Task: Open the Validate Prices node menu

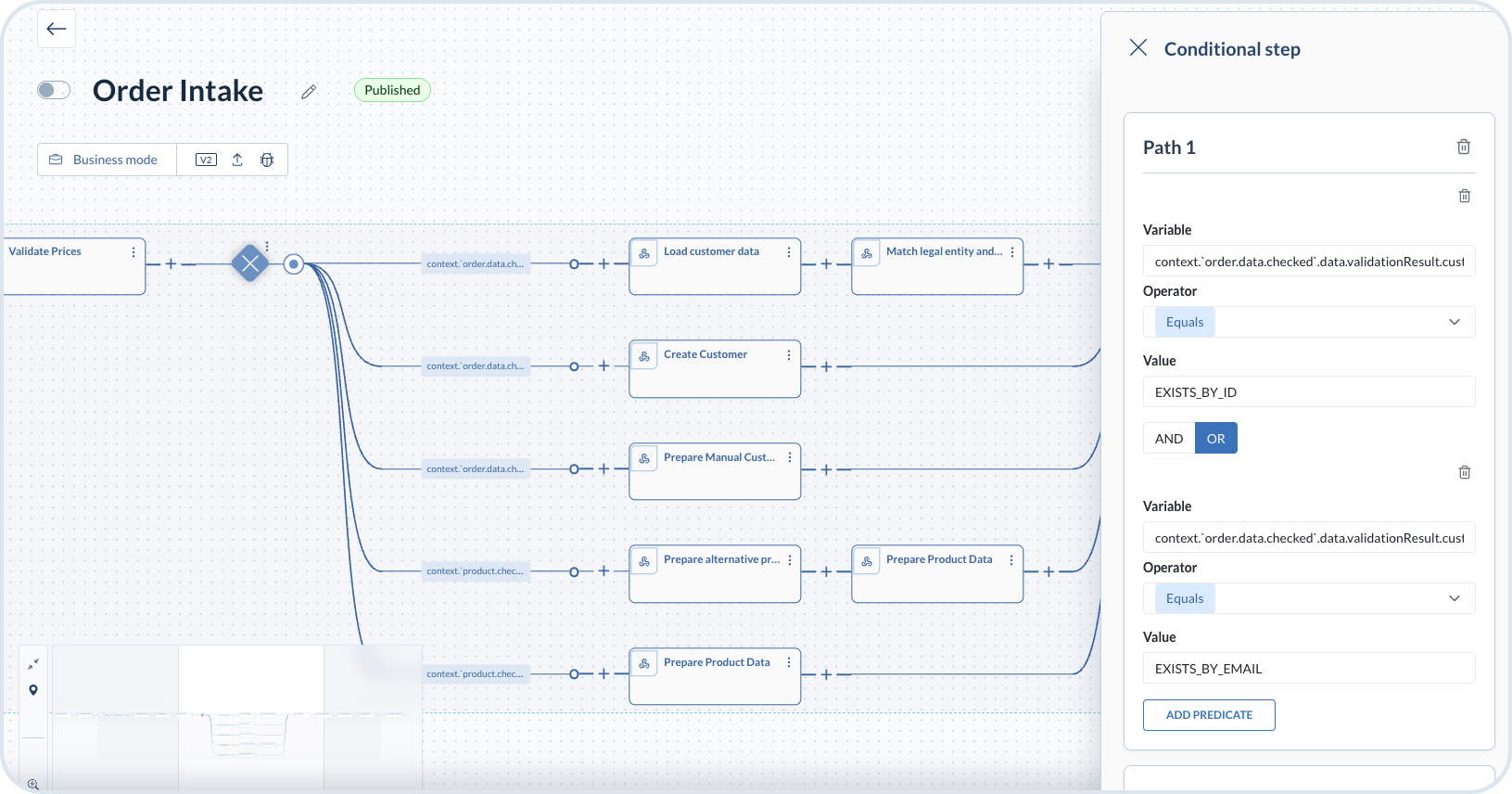Action: pyautogui.click(x=133, y=252)
